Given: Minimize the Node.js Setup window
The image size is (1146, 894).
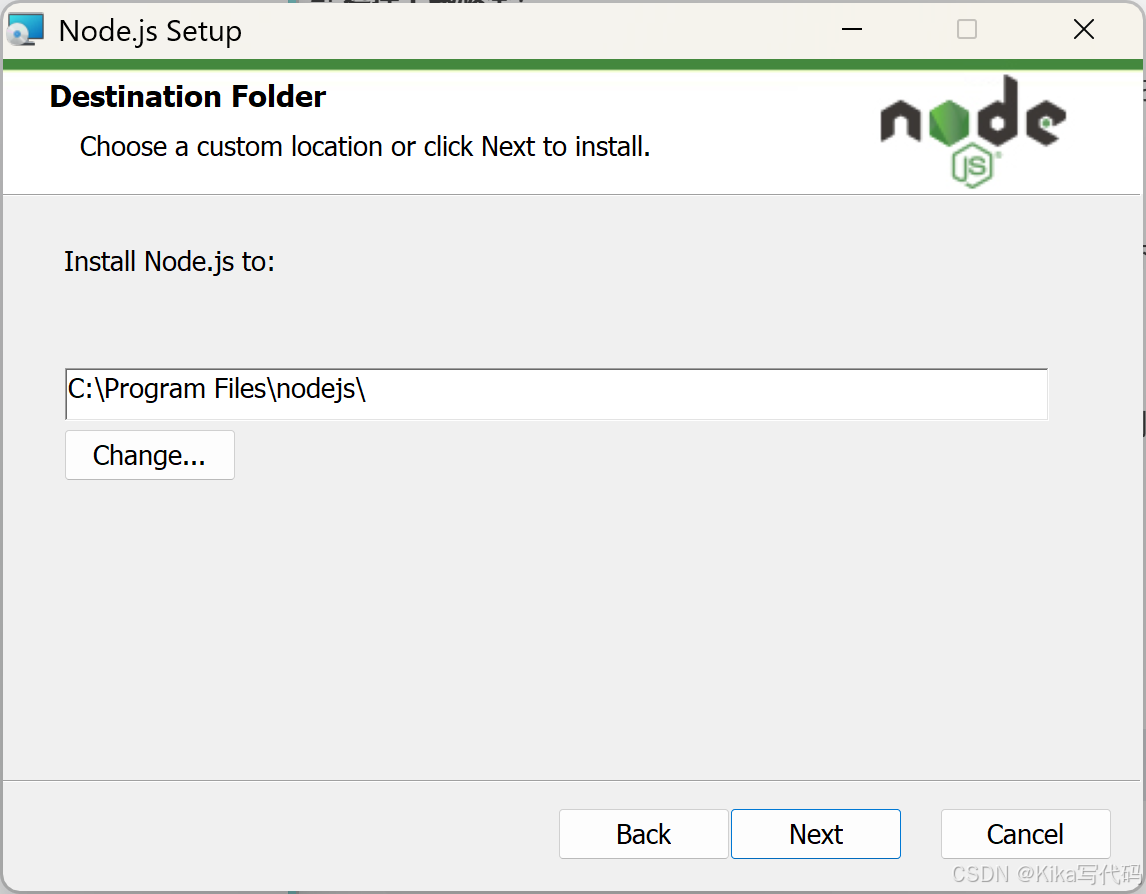Looking at the screenshot, I should coord(852,29).
